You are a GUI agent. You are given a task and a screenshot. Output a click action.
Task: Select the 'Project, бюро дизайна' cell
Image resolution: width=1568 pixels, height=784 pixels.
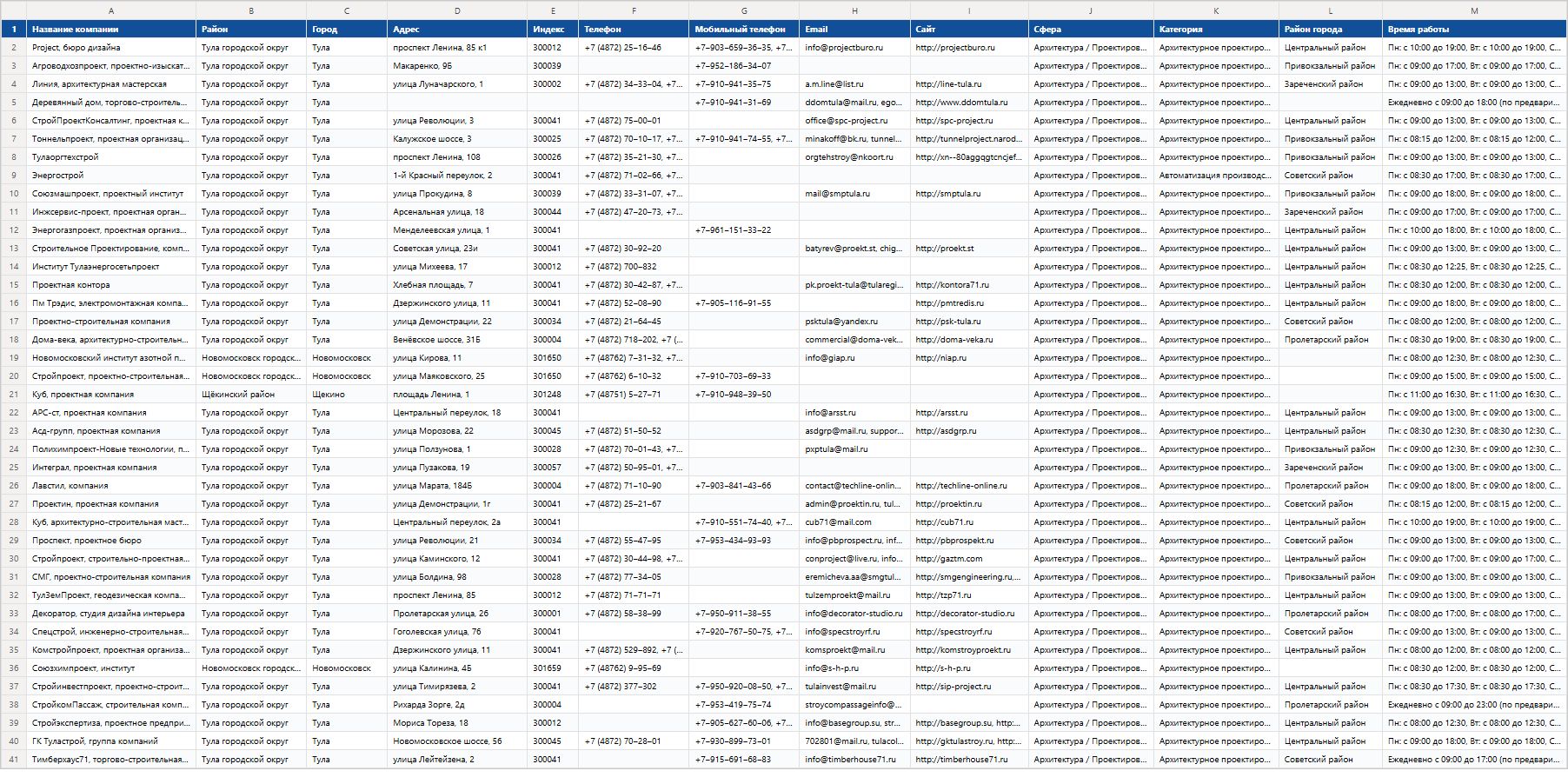111,48
